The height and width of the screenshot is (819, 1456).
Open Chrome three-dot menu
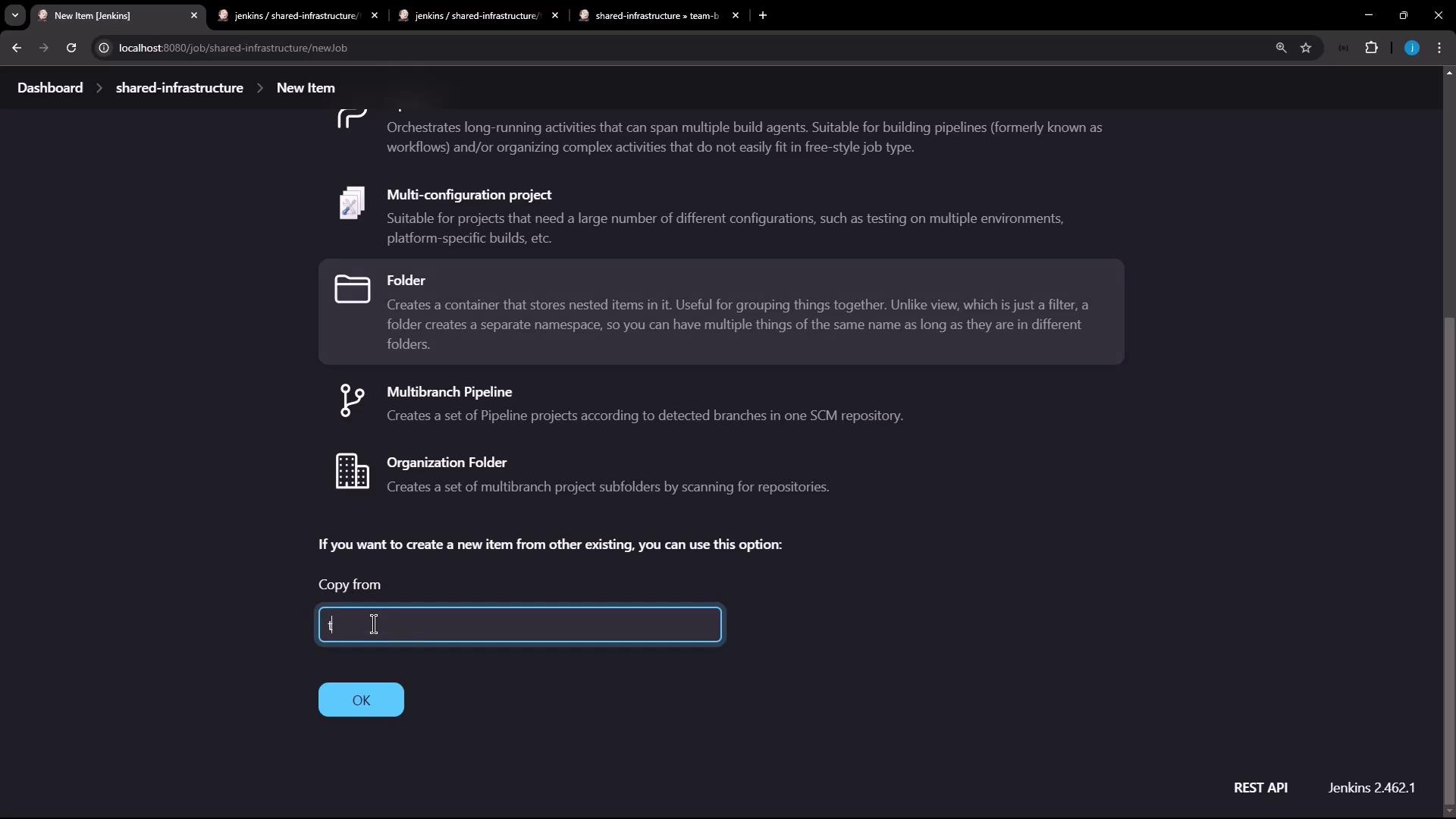pos(1439,48)
